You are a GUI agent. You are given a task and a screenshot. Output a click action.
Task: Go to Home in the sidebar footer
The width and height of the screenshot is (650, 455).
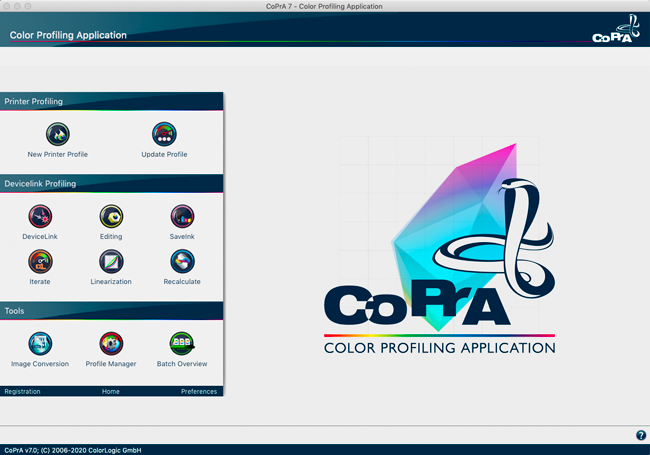coord(111,391)
